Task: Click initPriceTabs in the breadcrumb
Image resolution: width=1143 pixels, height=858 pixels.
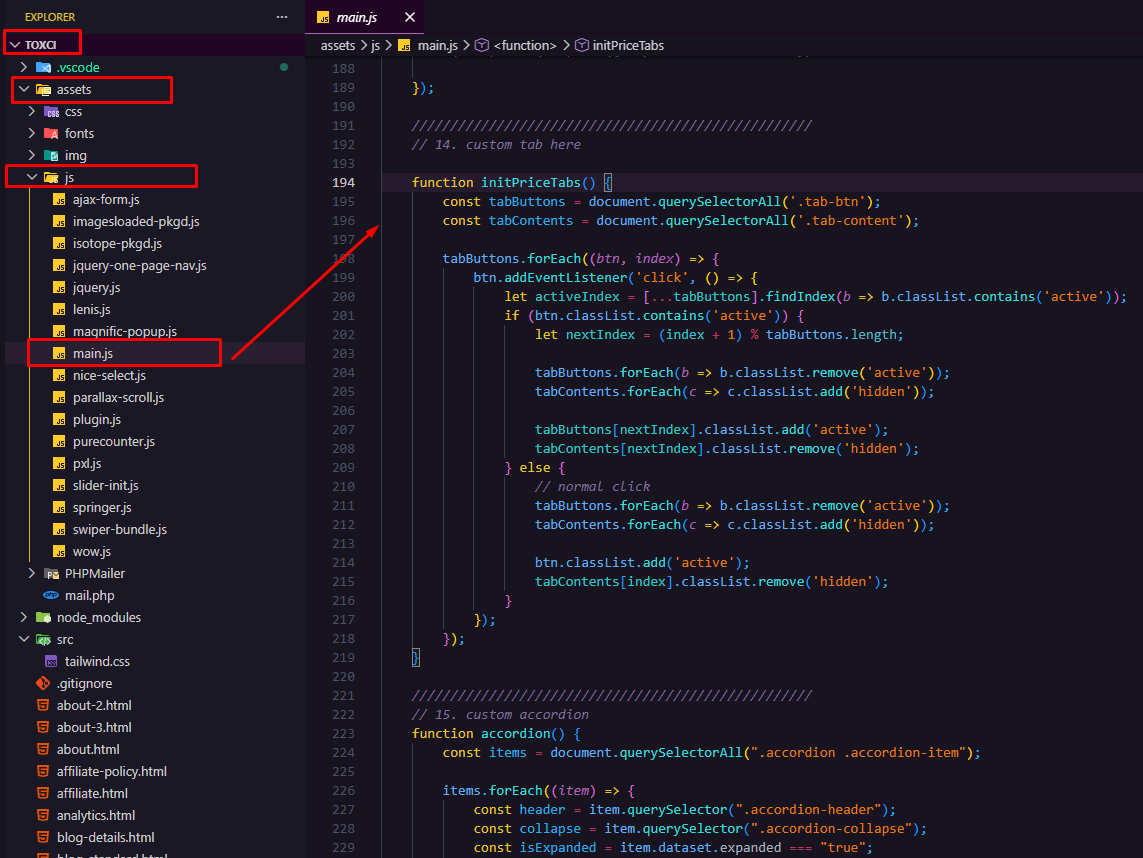Action: (x=628, y=45)
